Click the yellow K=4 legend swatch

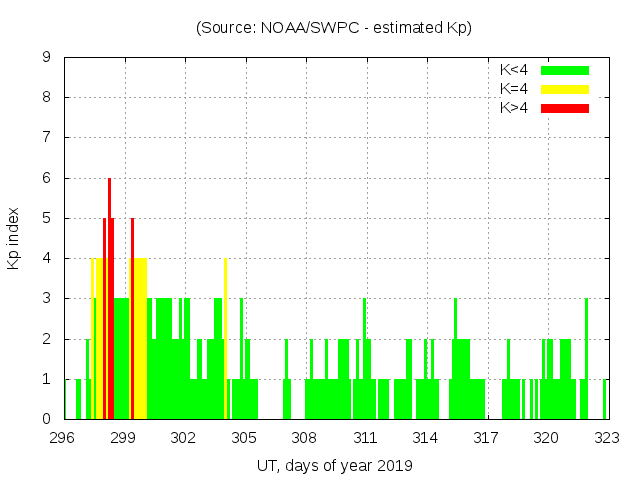(x=565, y=89)
